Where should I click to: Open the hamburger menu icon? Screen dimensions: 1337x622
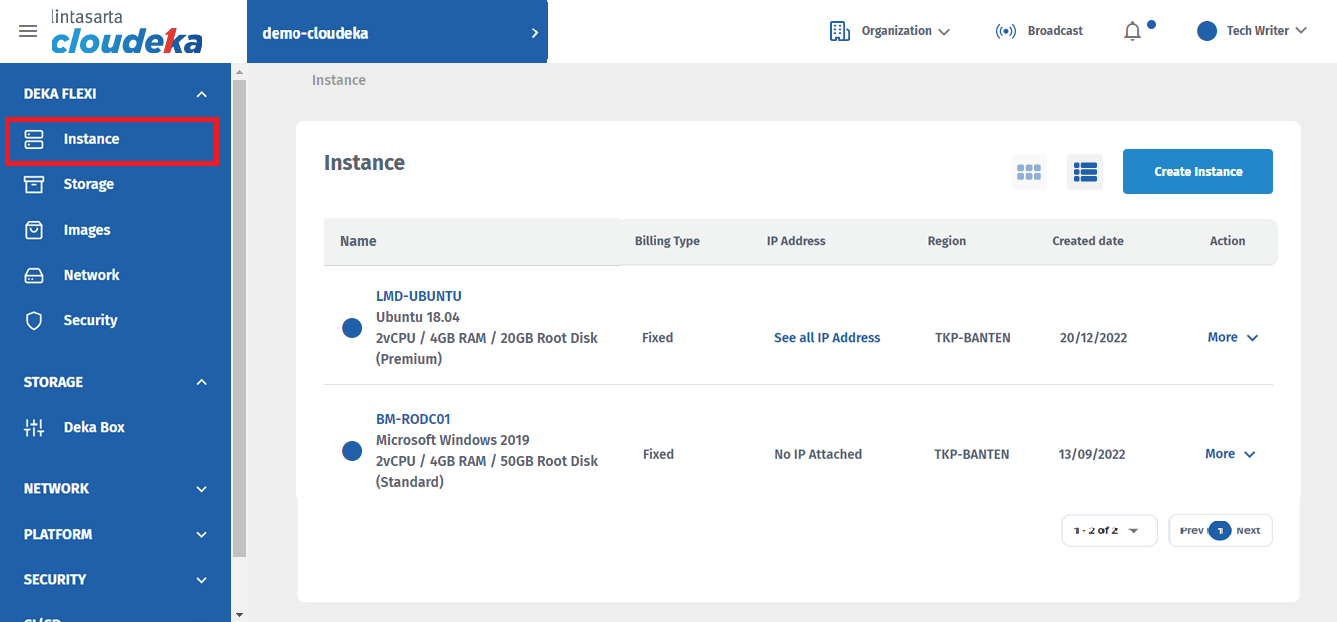tap(28, 31)
